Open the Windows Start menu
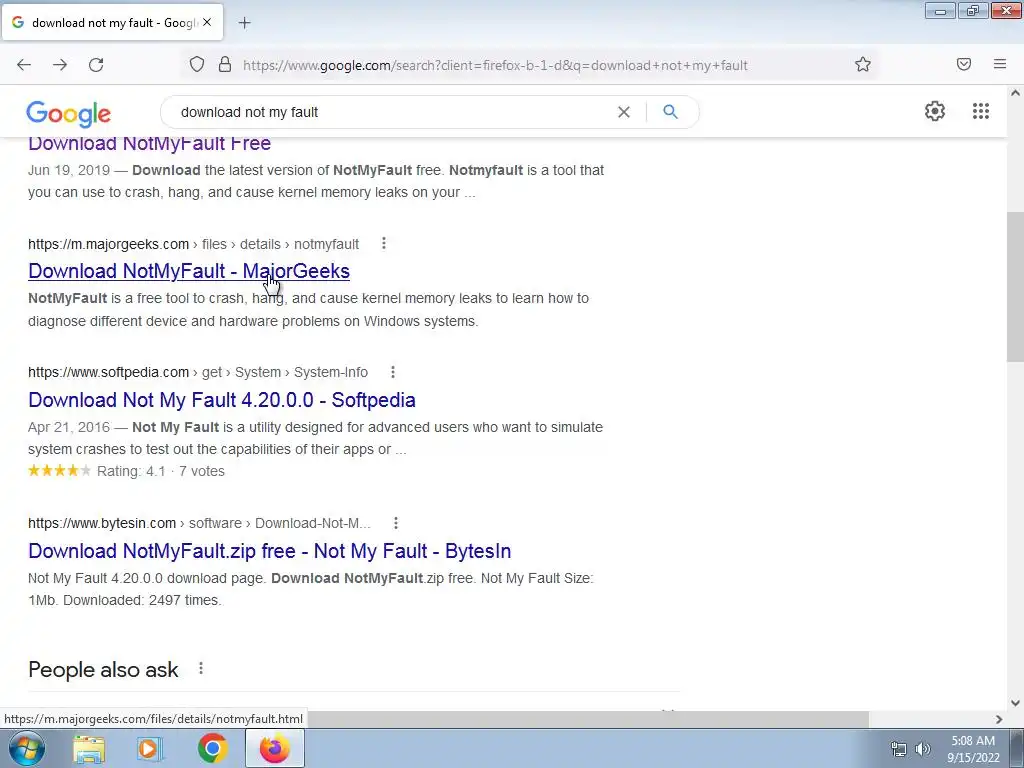This screenshot has width=1024, height=768. 27,748
